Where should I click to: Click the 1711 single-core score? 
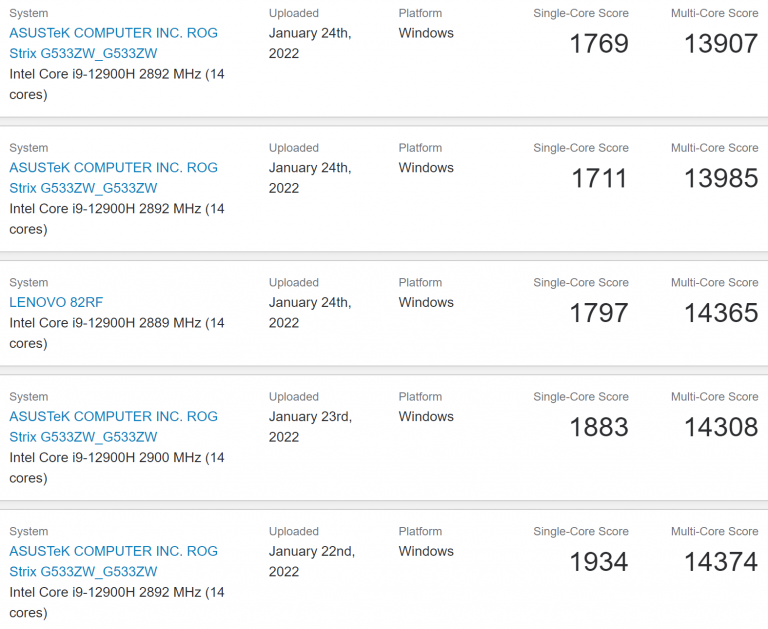598,179
